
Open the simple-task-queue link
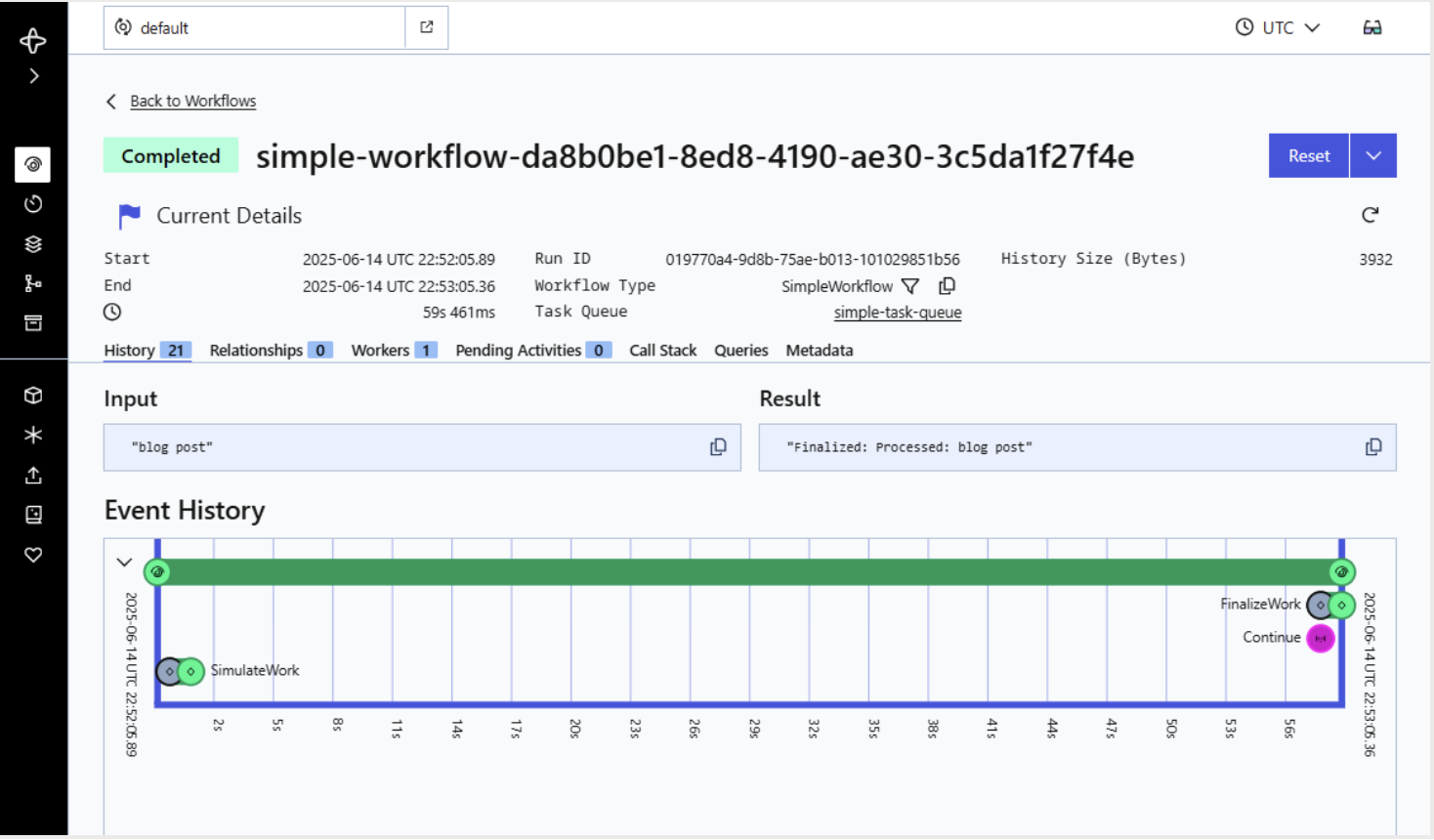(x=898, y=313)
